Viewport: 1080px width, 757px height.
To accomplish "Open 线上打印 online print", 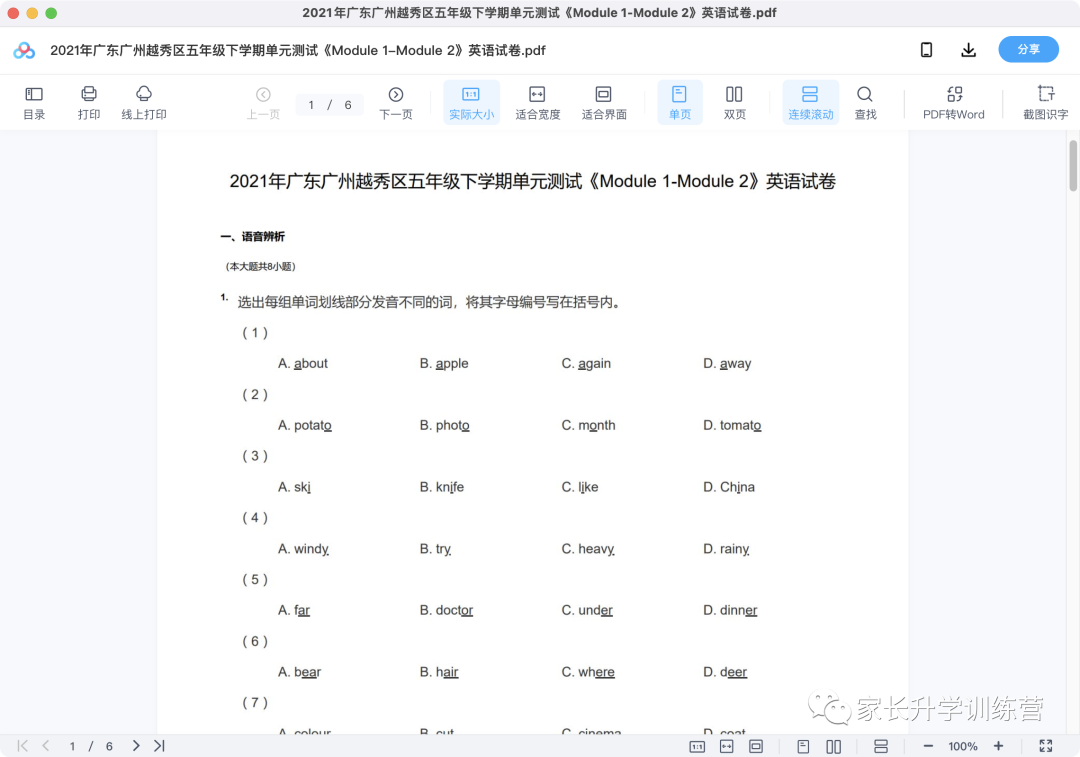I will (144, 103).
